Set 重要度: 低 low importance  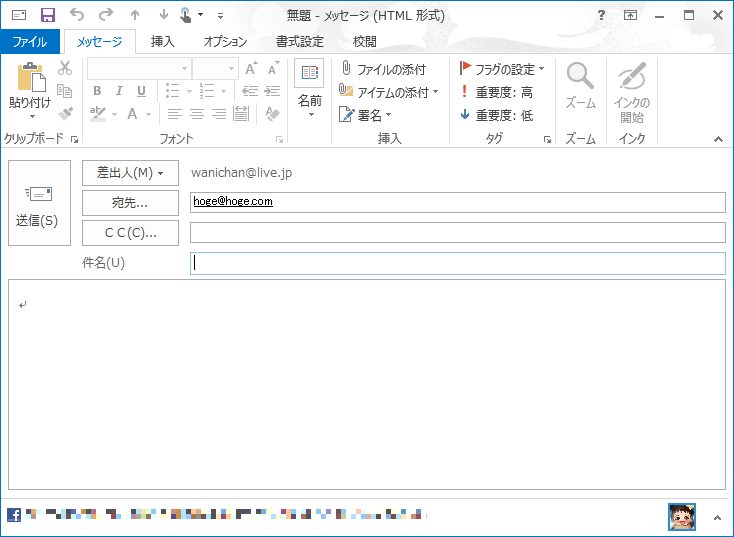497,115
